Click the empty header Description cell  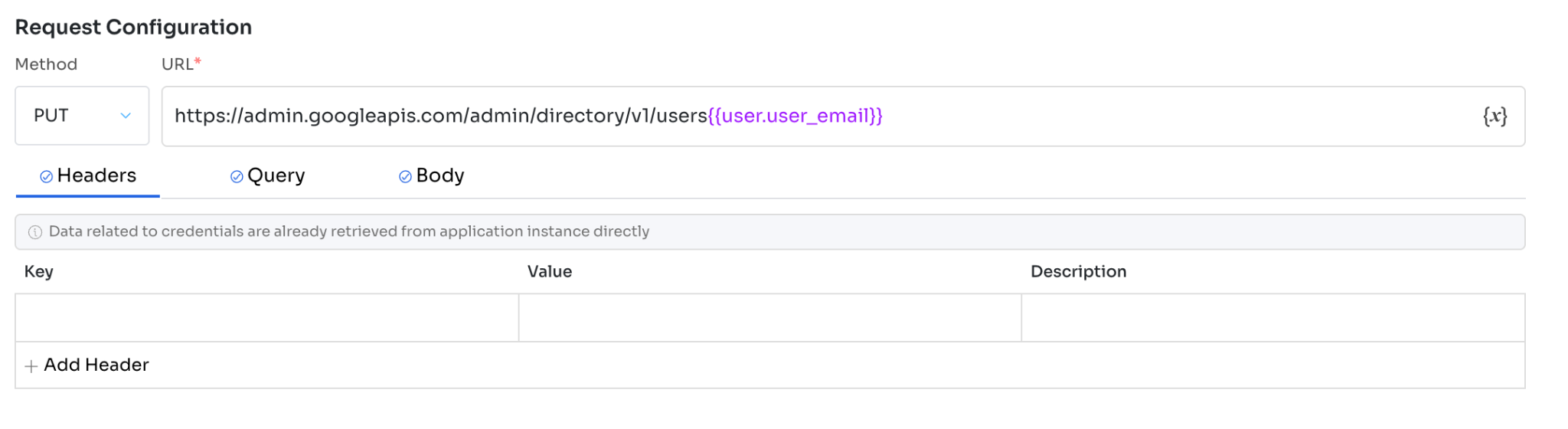click(1272, 318)
